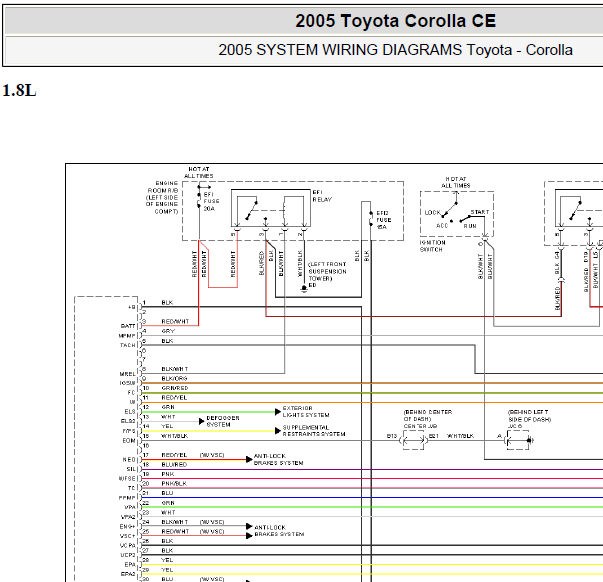Image resolution: width=603 pixels, height=582 pixels.
Task: Click the 'MREL' terminal label
Action: tap(127, 374)
